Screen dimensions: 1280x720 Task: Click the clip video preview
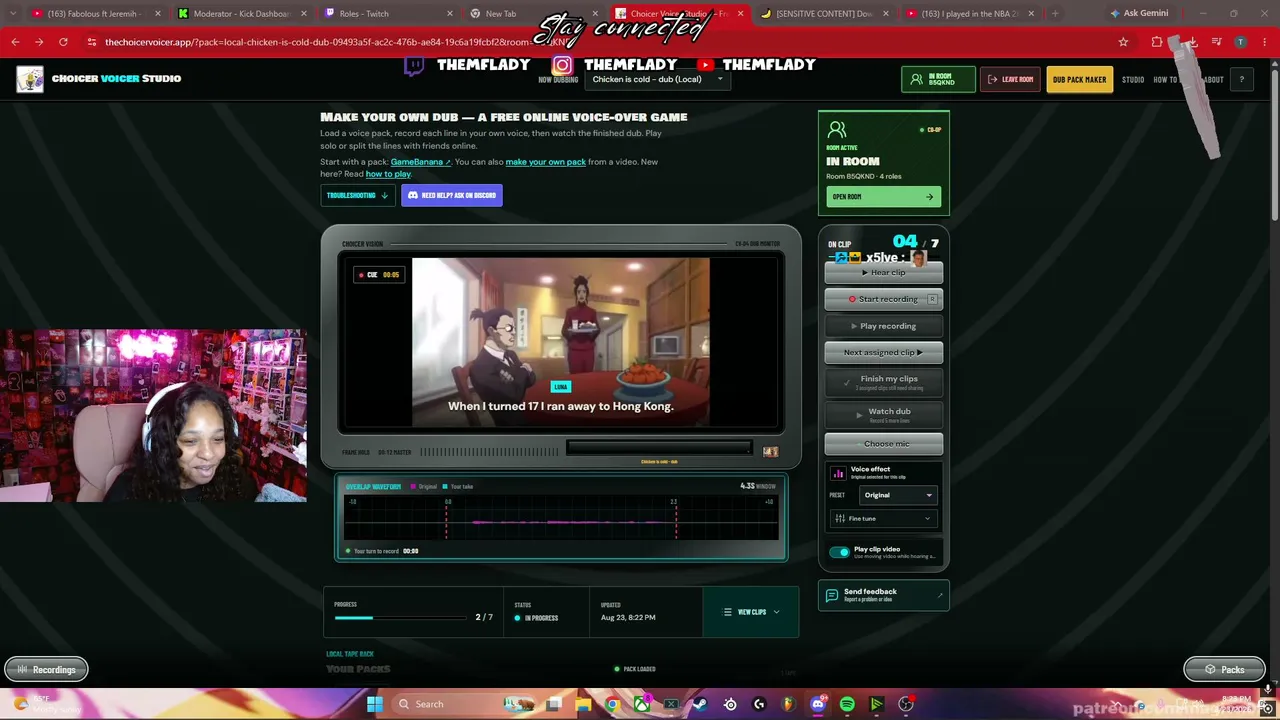click(x=561, y=342)
